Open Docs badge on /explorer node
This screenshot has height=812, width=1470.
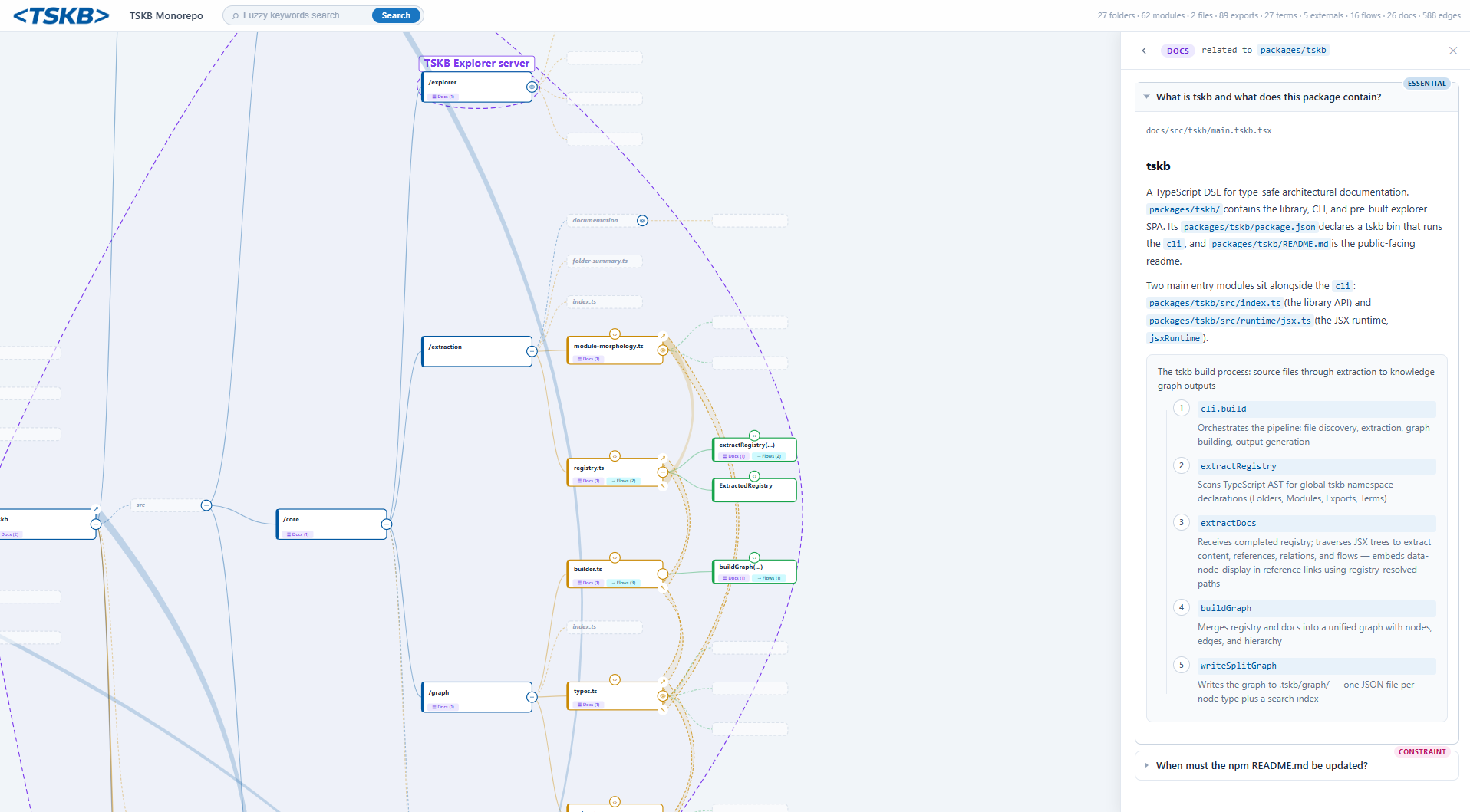(443, 97)
